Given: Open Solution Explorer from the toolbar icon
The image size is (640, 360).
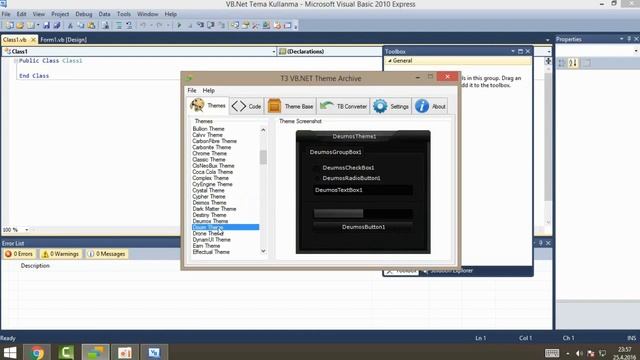Looking at the screenshot, I should tap(235, 25).
